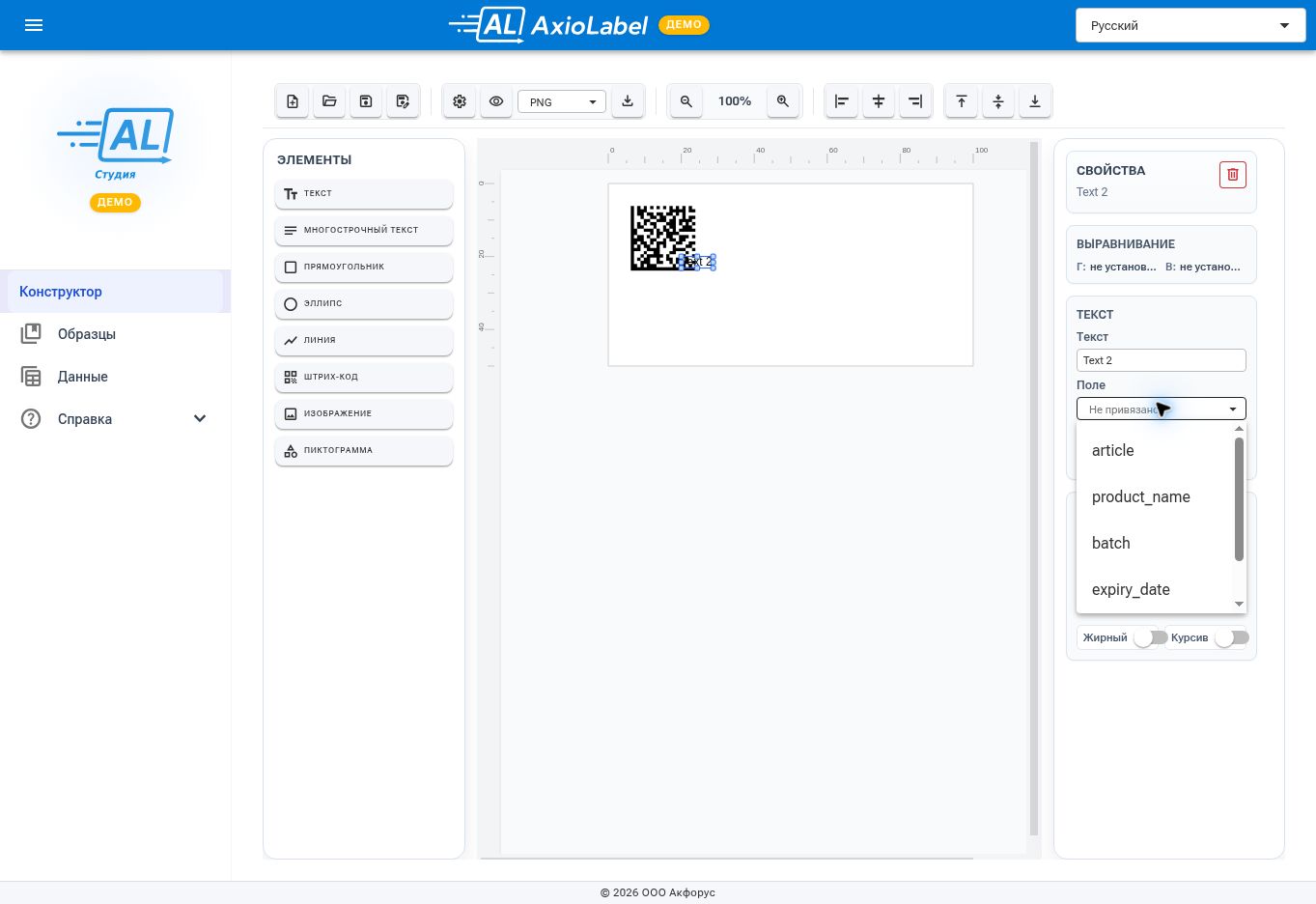1316x904 pixels.
Task: Reset the 100% zoom level
Action: pyautogui.click(x=735, y=101)
